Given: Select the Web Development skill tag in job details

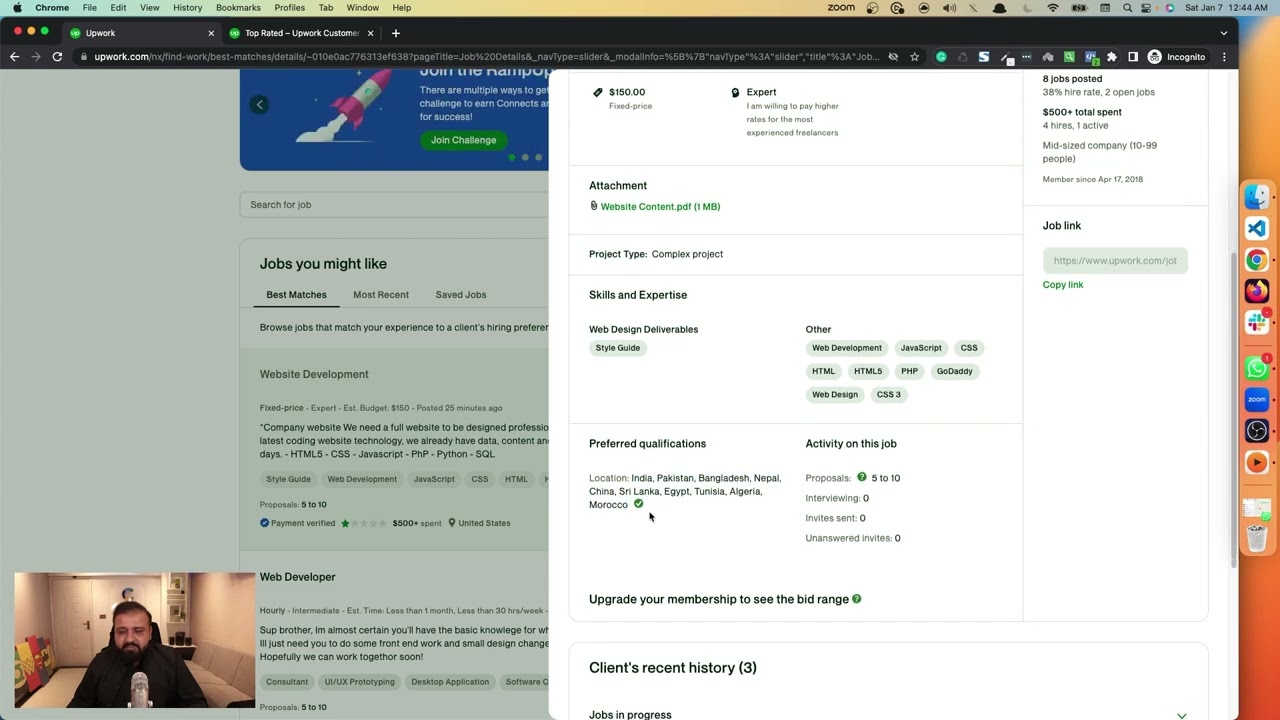Looking at the screenshot, I should coord(847,348).
